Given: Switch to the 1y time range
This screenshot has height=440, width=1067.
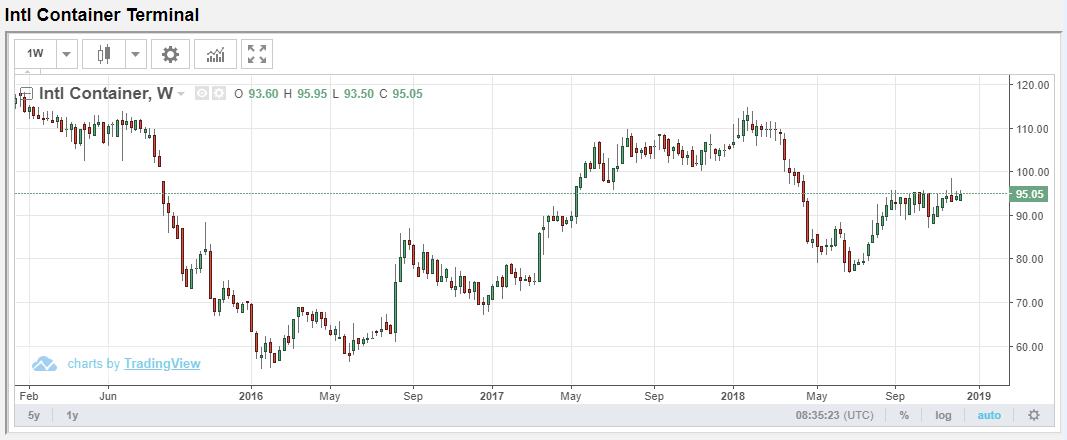Looking at the screenshot, I should coord(72,415).
